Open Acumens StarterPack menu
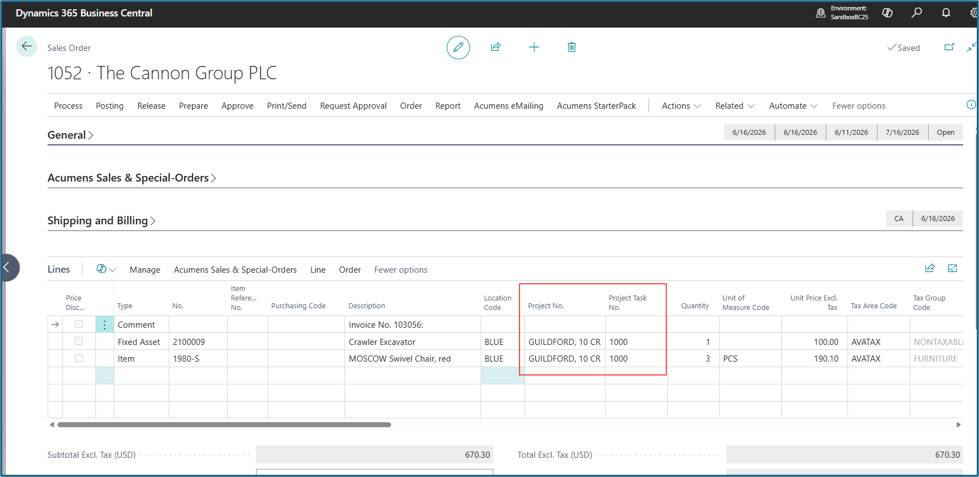 tap(596, 106)
